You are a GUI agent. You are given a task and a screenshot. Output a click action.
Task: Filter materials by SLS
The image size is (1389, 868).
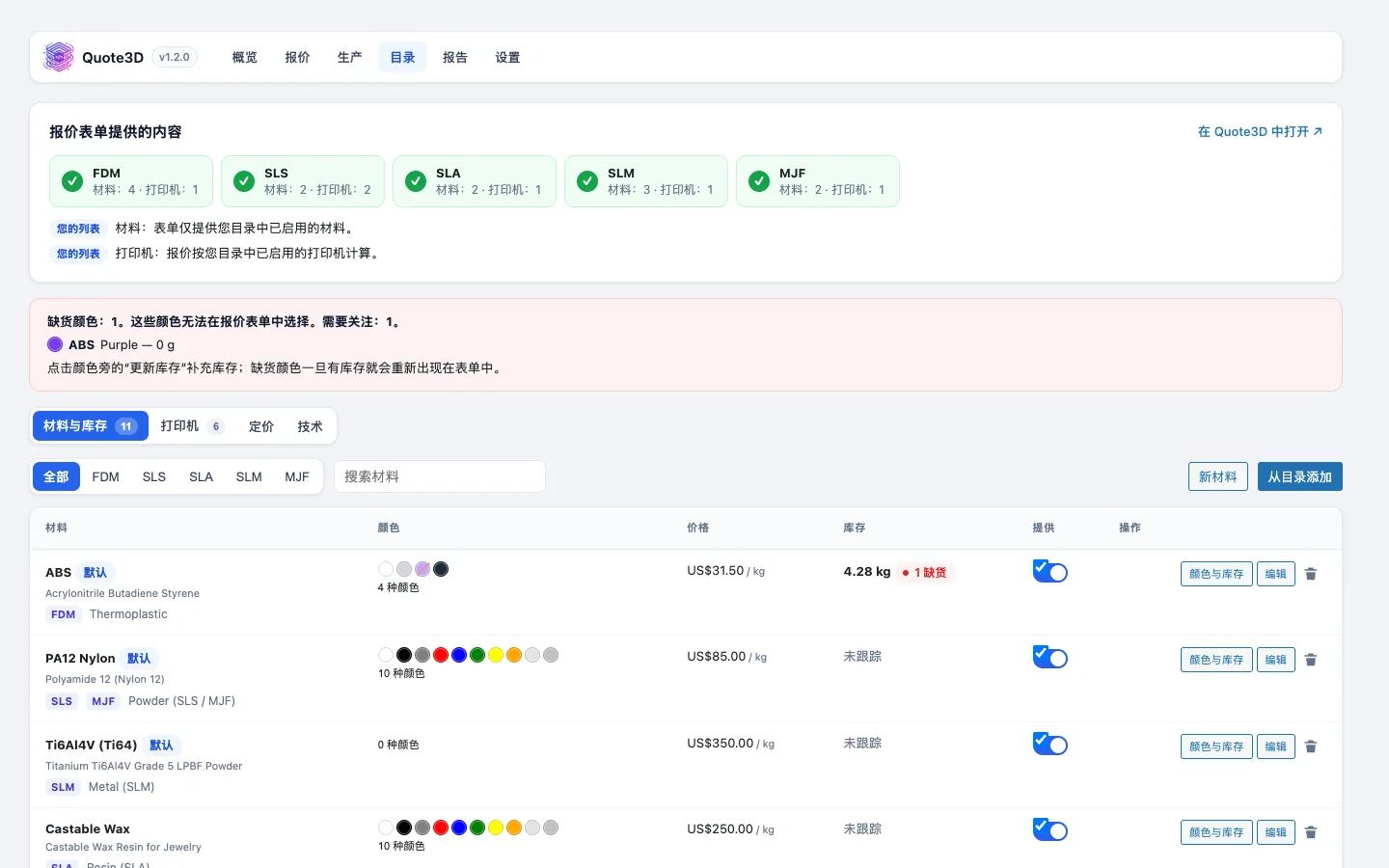pyautogui.click(x=154, y=476)
